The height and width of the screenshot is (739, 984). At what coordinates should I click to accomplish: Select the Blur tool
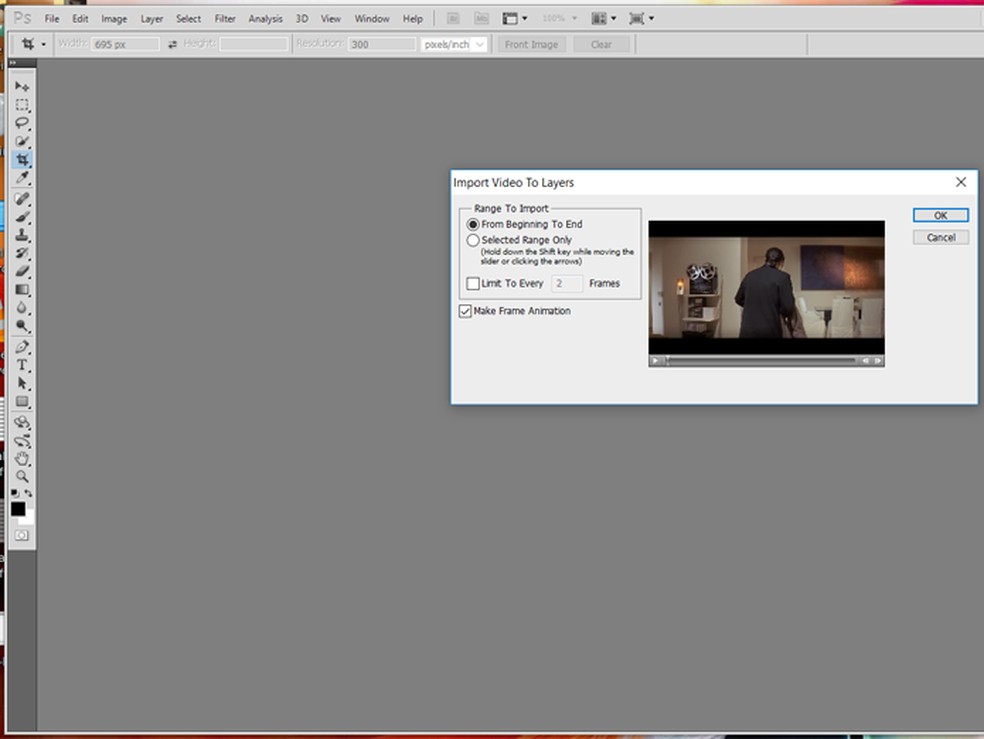(x=22, y=308)
